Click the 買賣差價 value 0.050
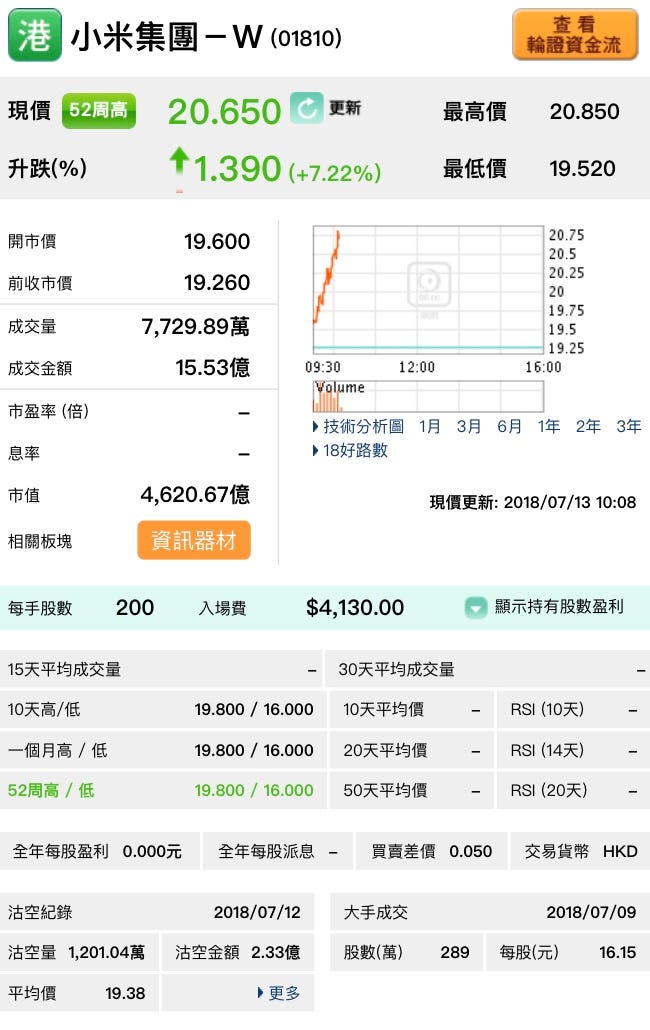650x1030 pixels. pyautogui.click(x=471, y=851)
